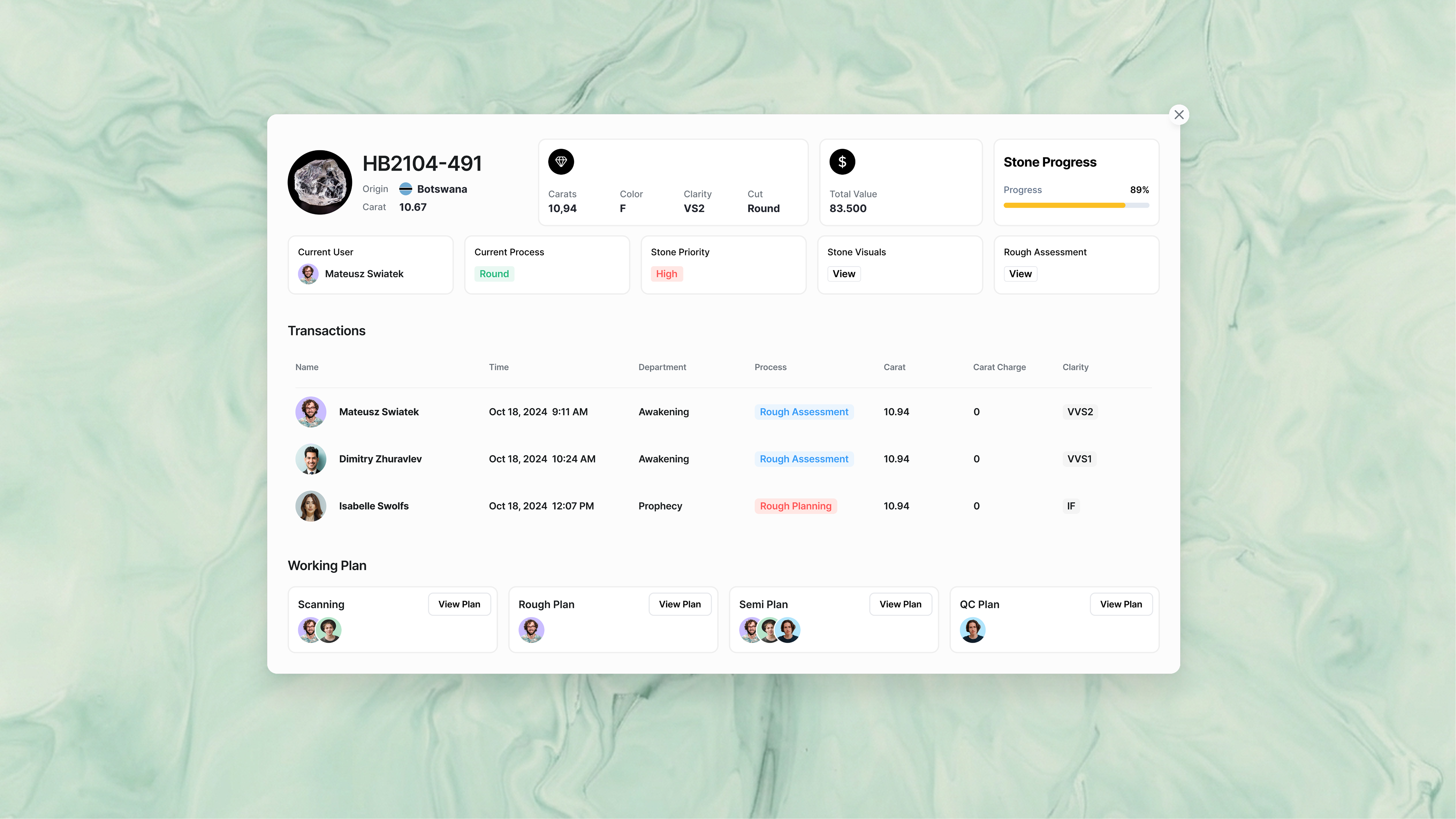
Task: Click View Plan for Rough Plan
Action: click(680, 604)
